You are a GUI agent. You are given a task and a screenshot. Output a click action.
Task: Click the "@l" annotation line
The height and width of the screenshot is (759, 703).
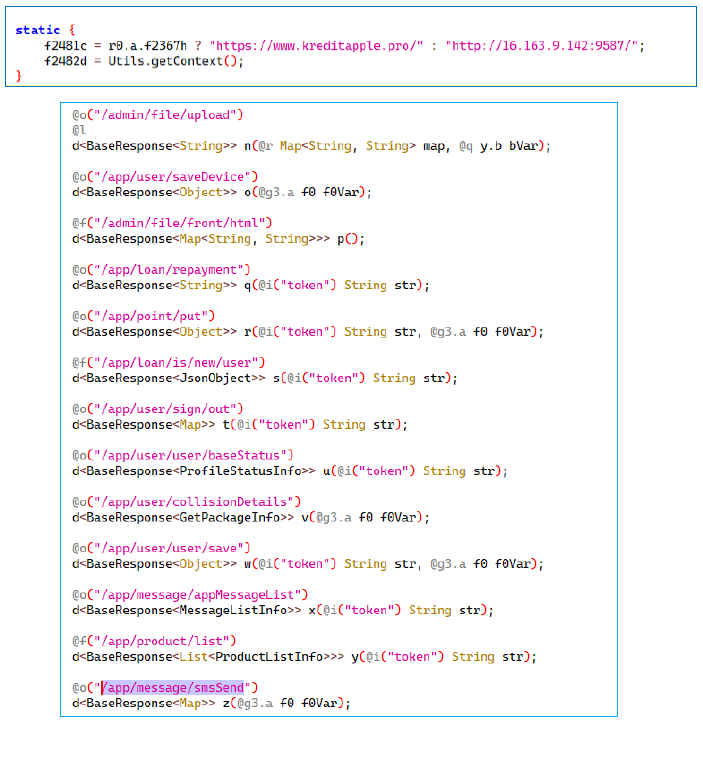click(79, 130)
